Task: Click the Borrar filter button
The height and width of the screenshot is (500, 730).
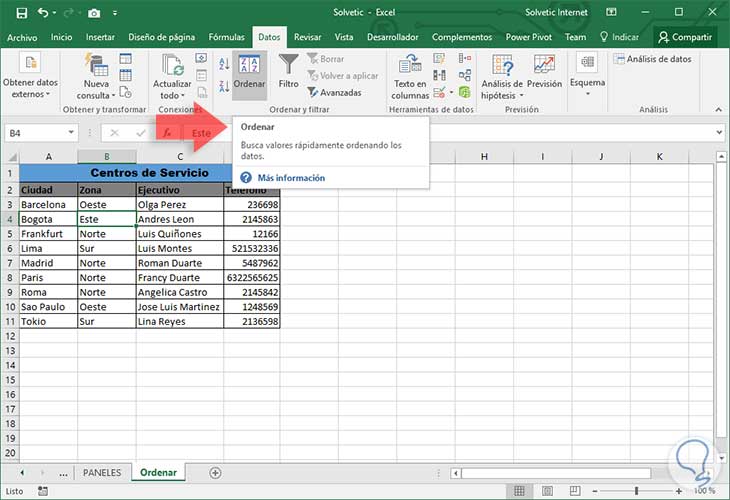Action: pos(326,59)
